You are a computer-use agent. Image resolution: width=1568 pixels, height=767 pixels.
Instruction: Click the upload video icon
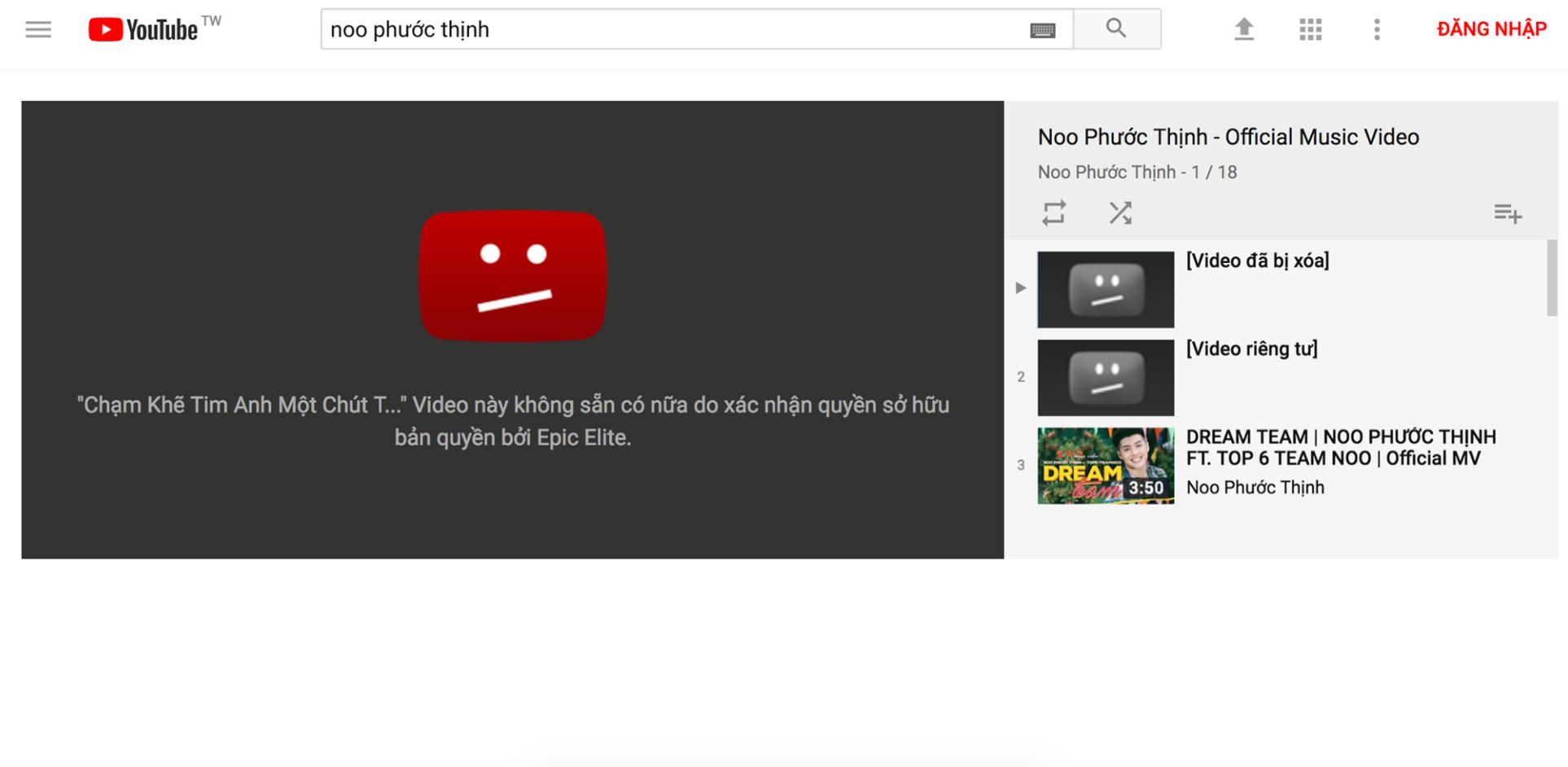(1244, 29)
